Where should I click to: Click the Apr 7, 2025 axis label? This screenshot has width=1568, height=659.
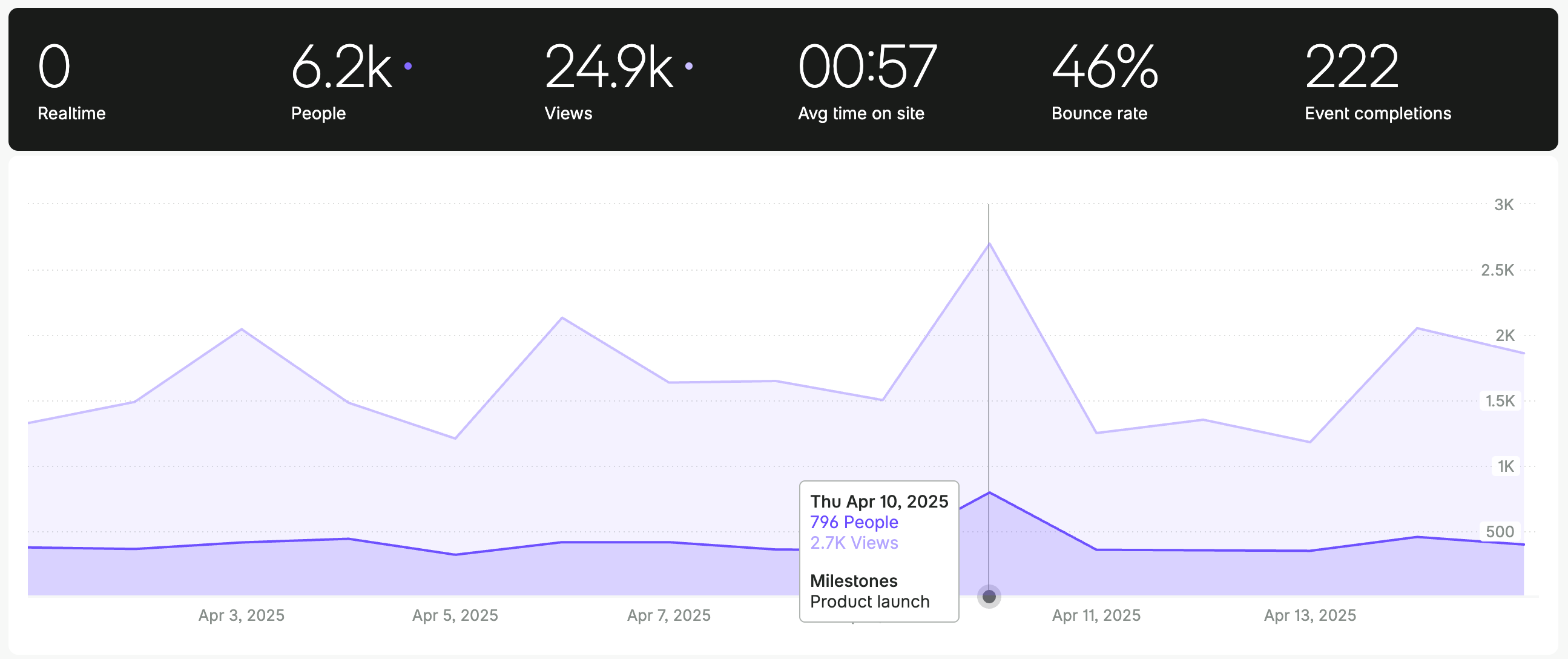pyautogui.click(x=668, y=615)
